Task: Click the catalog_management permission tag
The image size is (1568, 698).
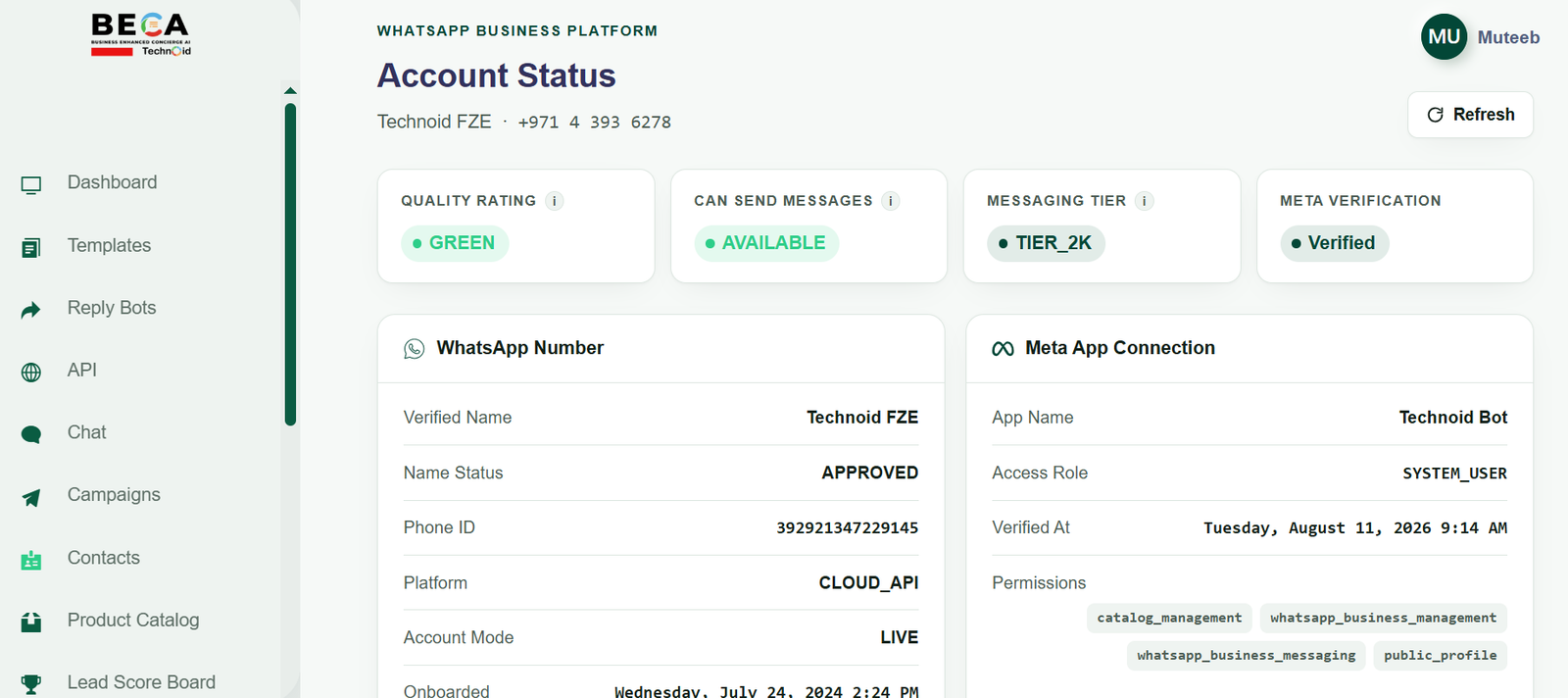Action: (1169, 618)
